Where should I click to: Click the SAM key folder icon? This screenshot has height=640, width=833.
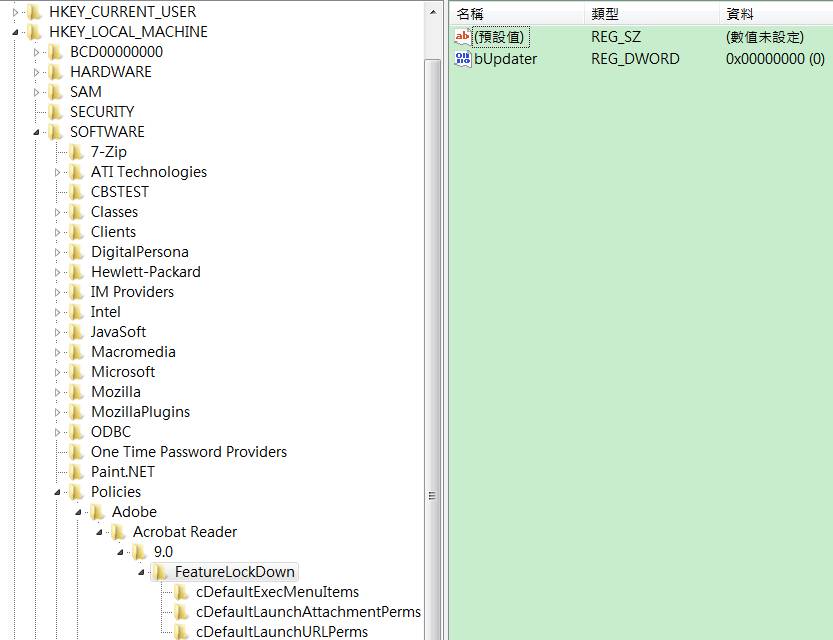(x=55, y=91)
